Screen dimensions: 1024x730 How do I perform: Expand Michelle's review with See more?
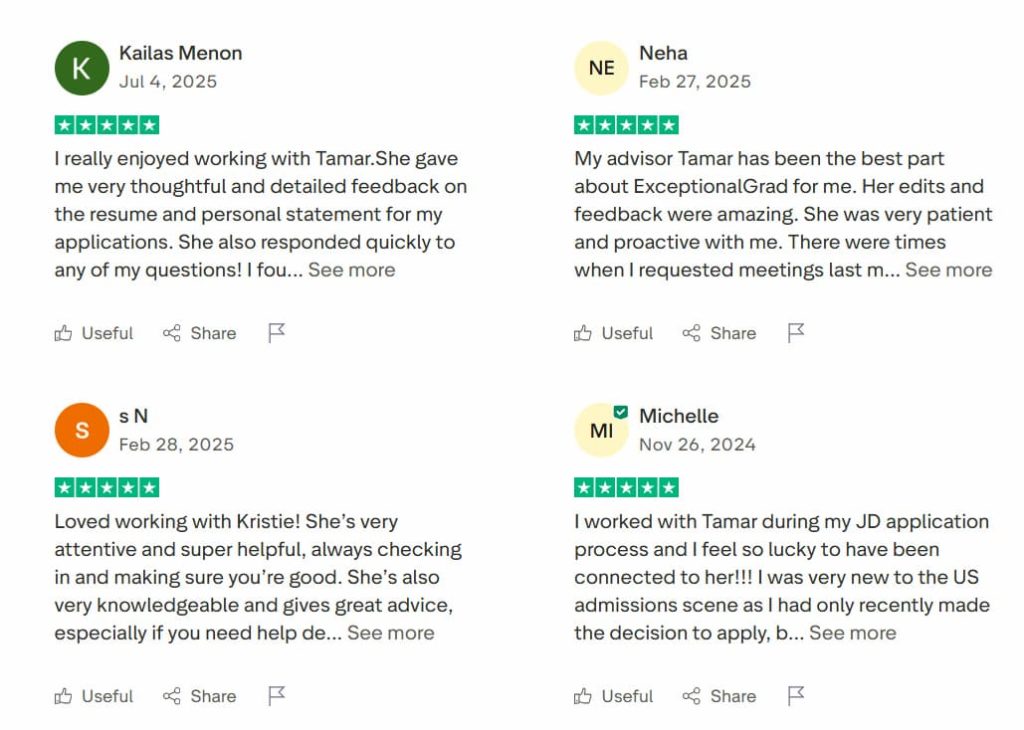(x=852, y=633)
